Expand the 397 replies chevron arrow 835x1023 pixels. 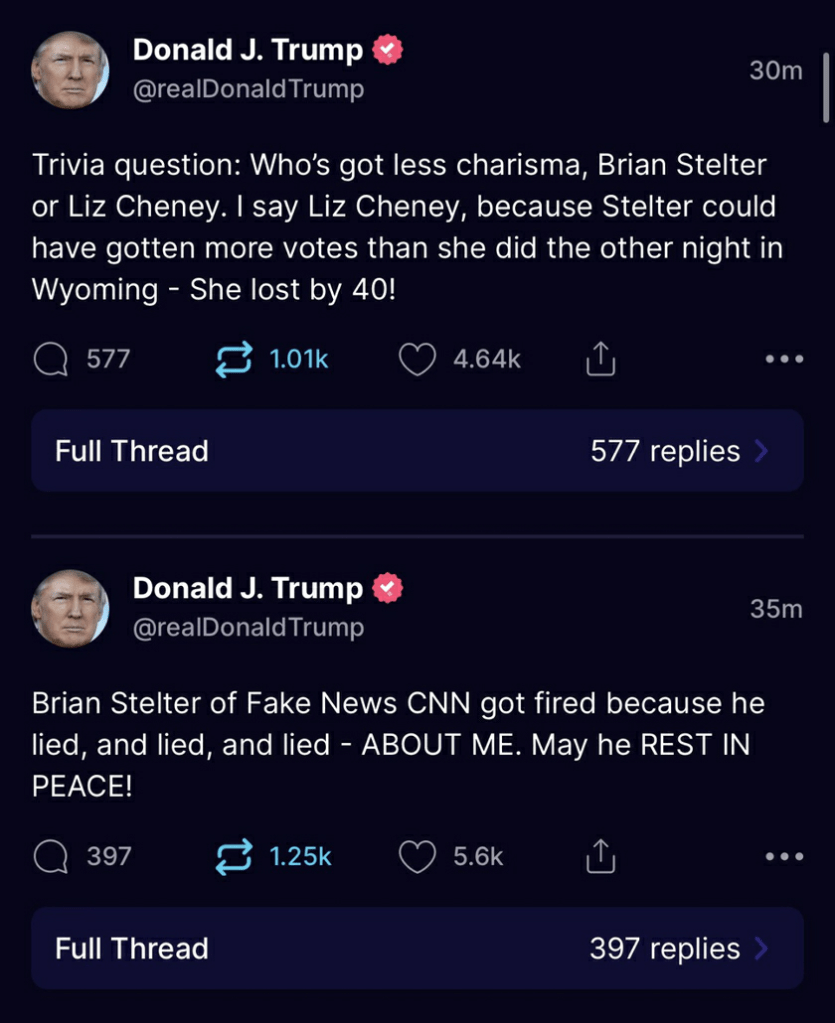point(762,948)
